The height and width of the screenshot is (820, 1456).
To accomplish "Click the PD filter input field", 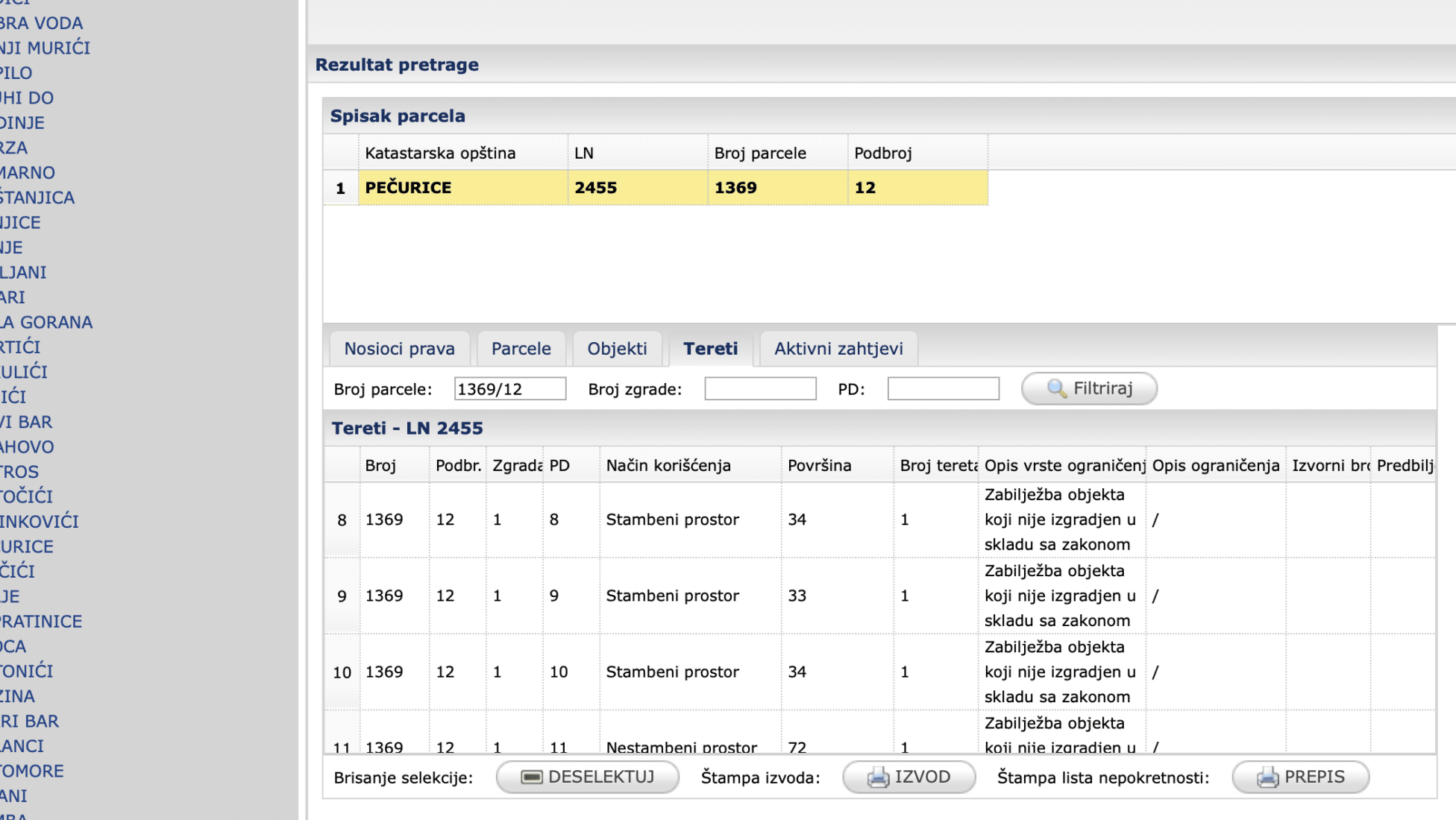I will pos(942,389).
